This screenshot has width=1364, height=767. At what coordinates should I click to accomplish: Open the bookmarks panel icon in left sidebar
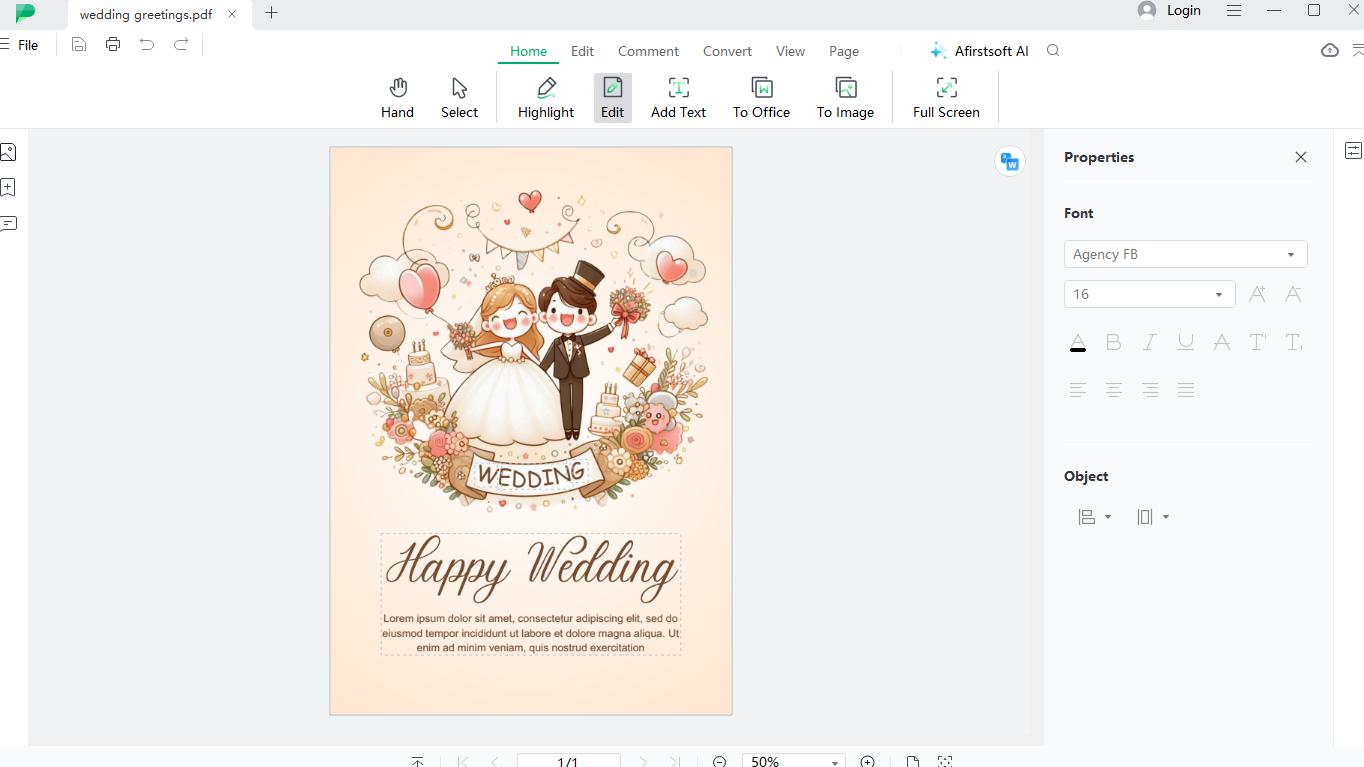[8, 187]
